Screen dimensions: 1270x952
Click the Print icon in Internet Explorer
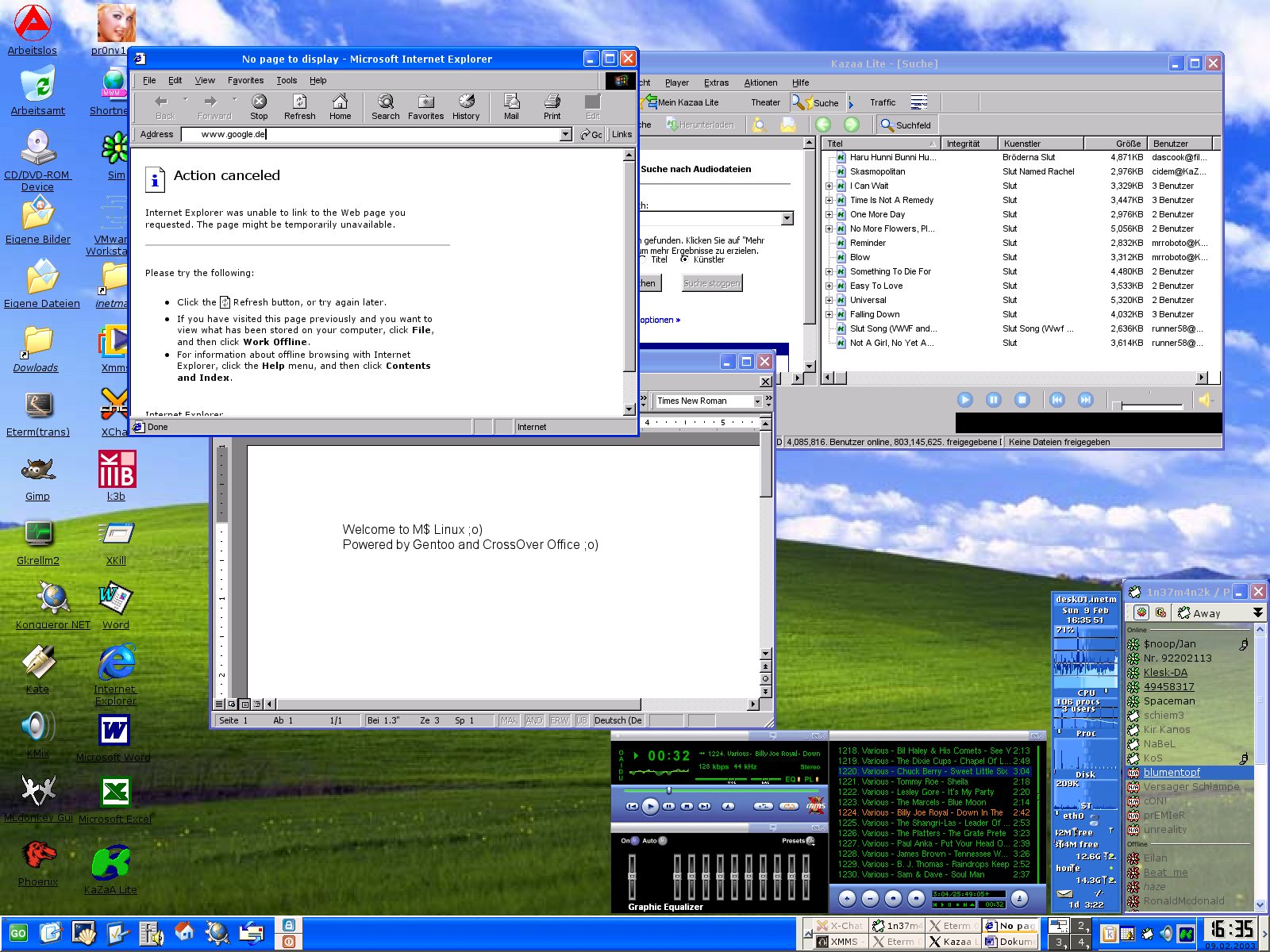pyautogui.click(x=552, y=107)
